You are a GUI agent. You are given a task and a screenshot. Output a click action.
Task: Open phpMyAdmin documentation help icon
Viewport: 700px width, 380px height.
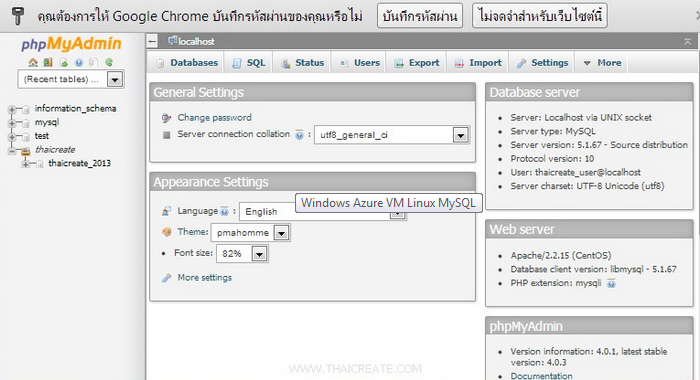(79, 63)
